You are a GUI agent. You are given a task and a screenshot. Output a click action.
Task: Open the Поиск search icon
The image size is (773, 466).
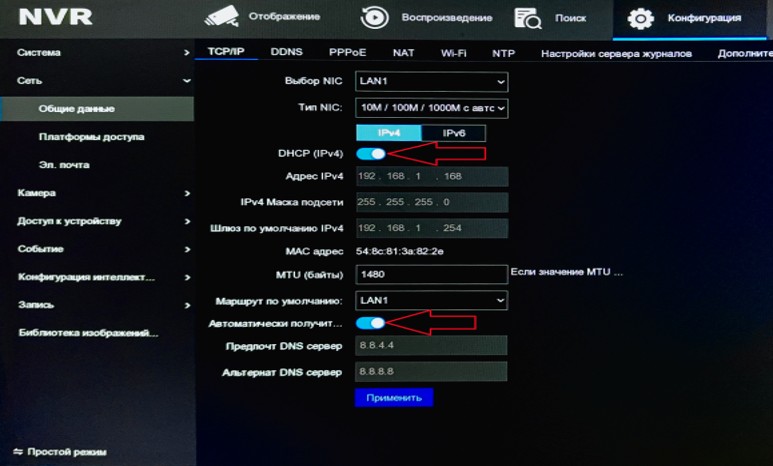[527, 18]
